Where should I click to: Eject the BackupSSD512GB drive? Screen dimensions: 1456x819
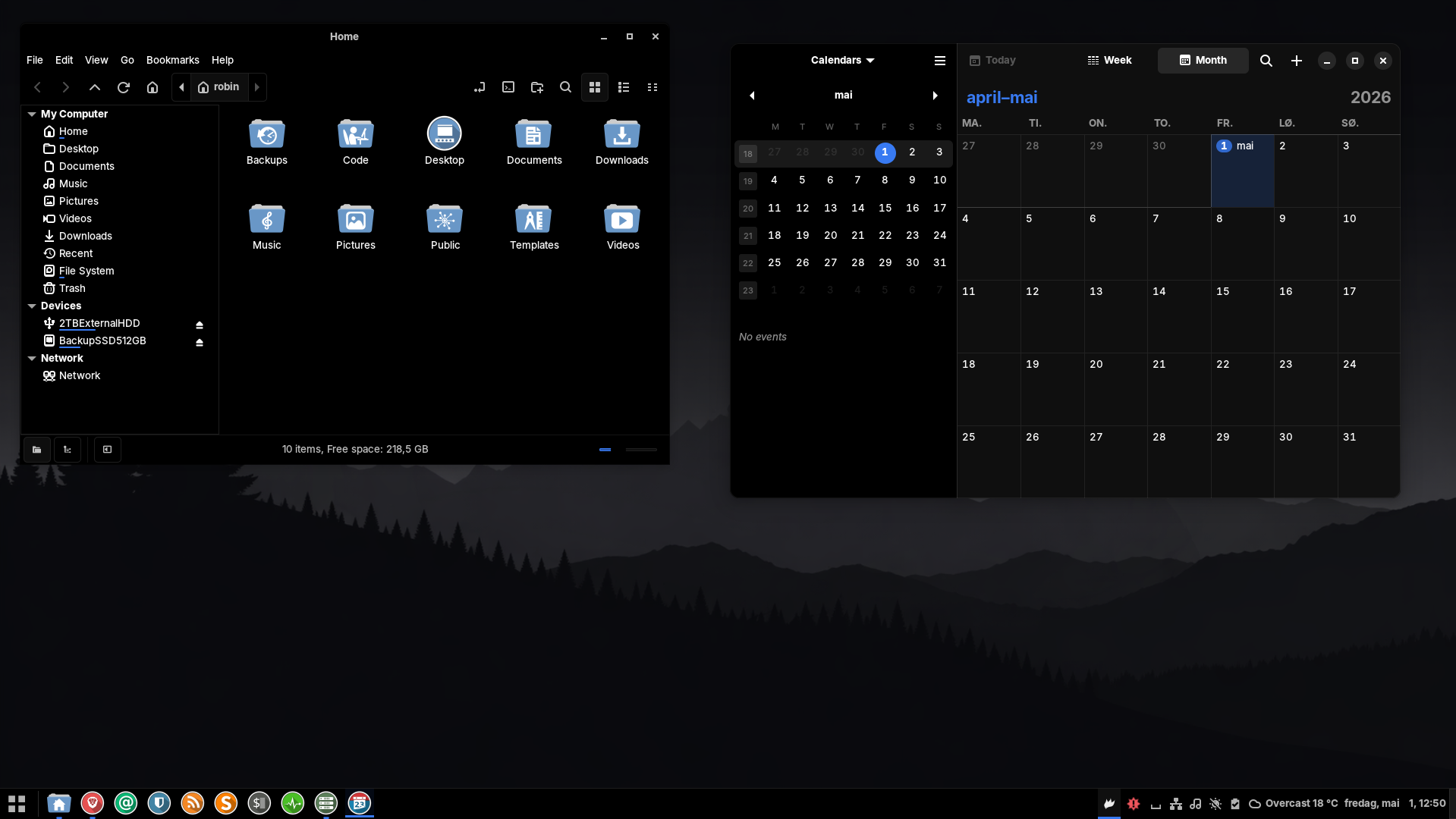coord(200,342)
